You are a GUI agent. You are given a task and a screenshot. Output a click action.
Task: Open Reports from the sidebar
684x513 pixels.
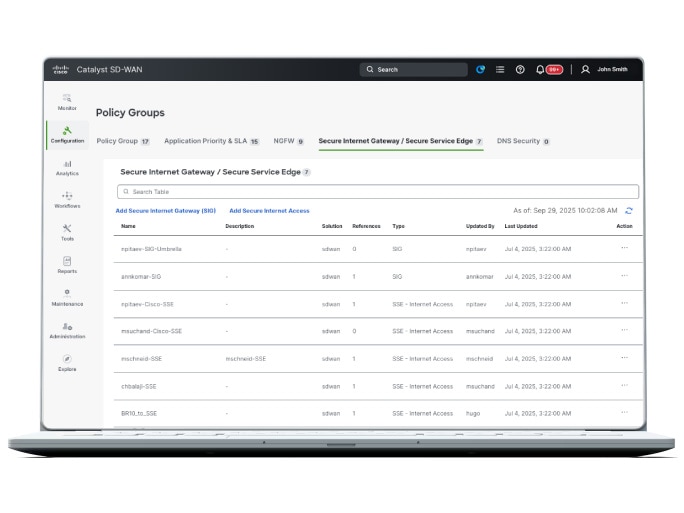coord(67,265)
